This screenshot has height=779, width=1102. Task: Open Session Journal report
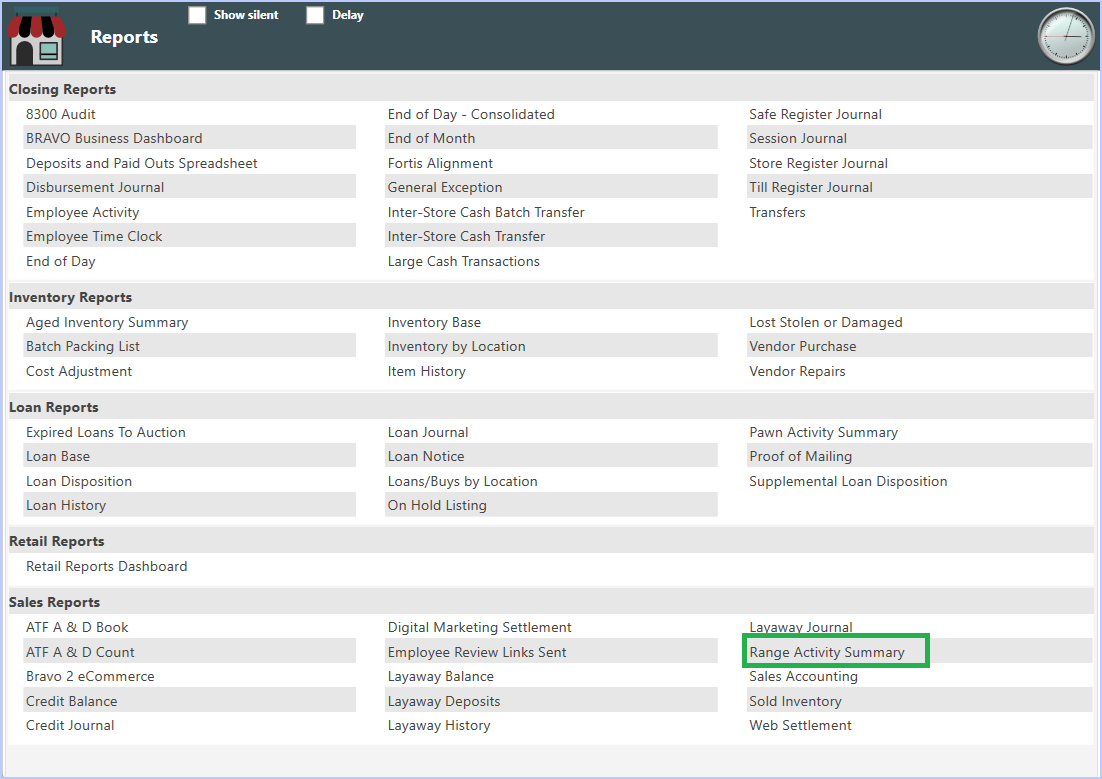point(798,139)
